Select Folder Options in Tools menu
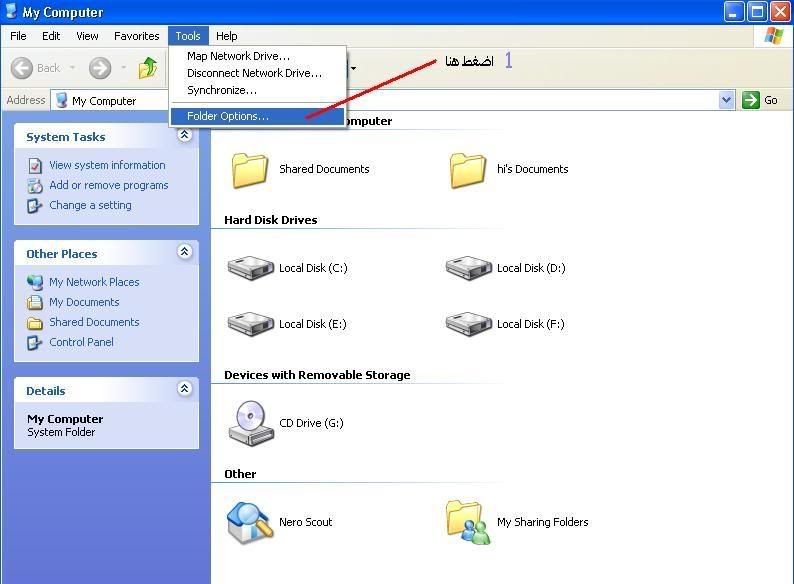Screen dimensions: 794x584 pos(258,116)
